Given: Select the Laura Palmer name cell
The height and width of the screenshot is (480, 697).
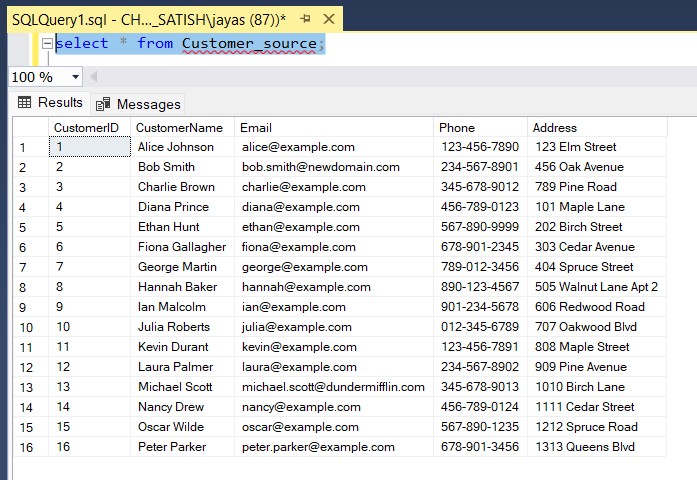Looking at the screenshot, I should [x=182, y=367].
